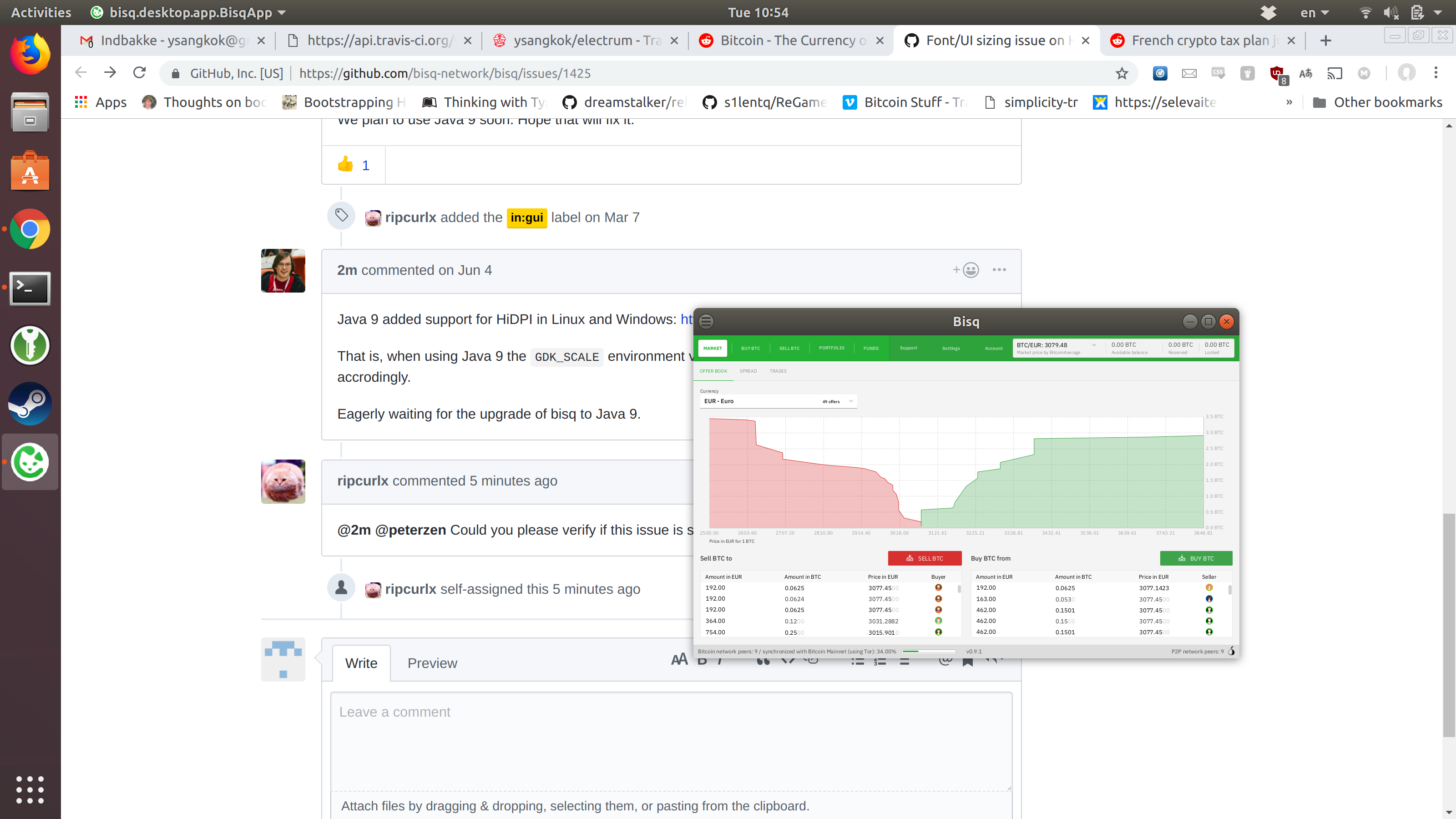Viewport: 1456px width, 819px height.
Task: Switch to the MARKET tab in Bisq
Action: point(713,348)
